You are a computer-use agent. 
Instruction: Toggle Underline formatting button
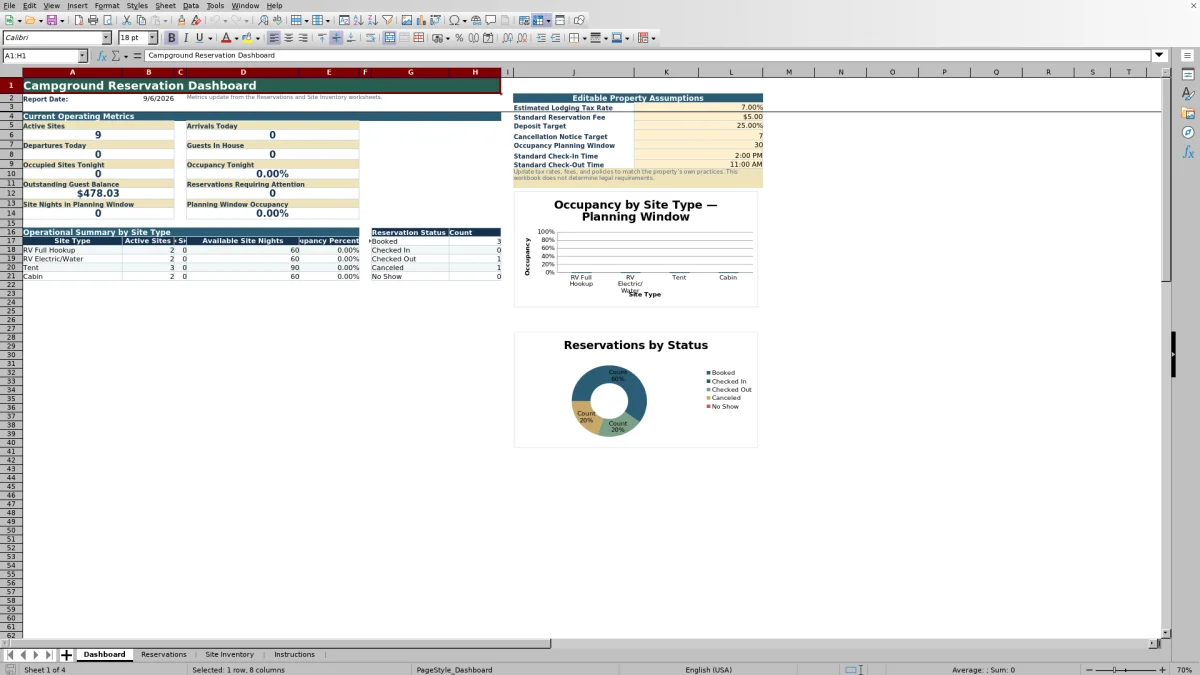pyautogui.click(x=200, y=38)
